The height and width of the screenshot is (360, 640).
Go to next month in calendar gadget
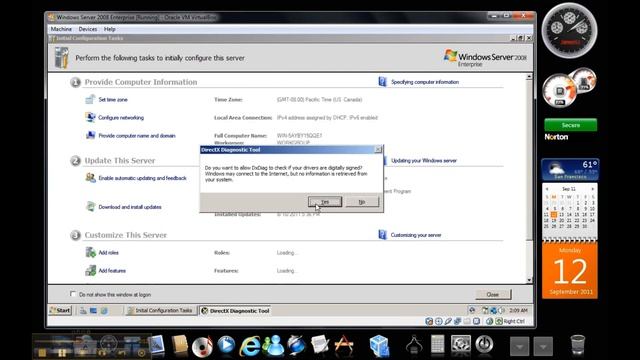[x=593, y=189]
